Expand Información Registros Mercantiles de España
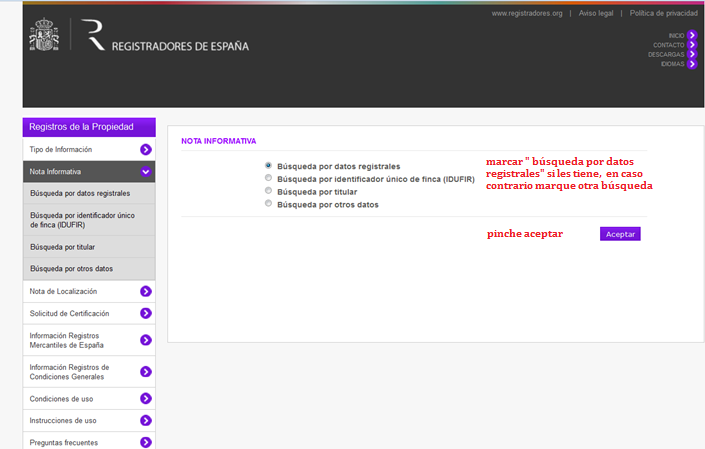The height and width of the screenshot is (449, 705). [x=146, y=340]
